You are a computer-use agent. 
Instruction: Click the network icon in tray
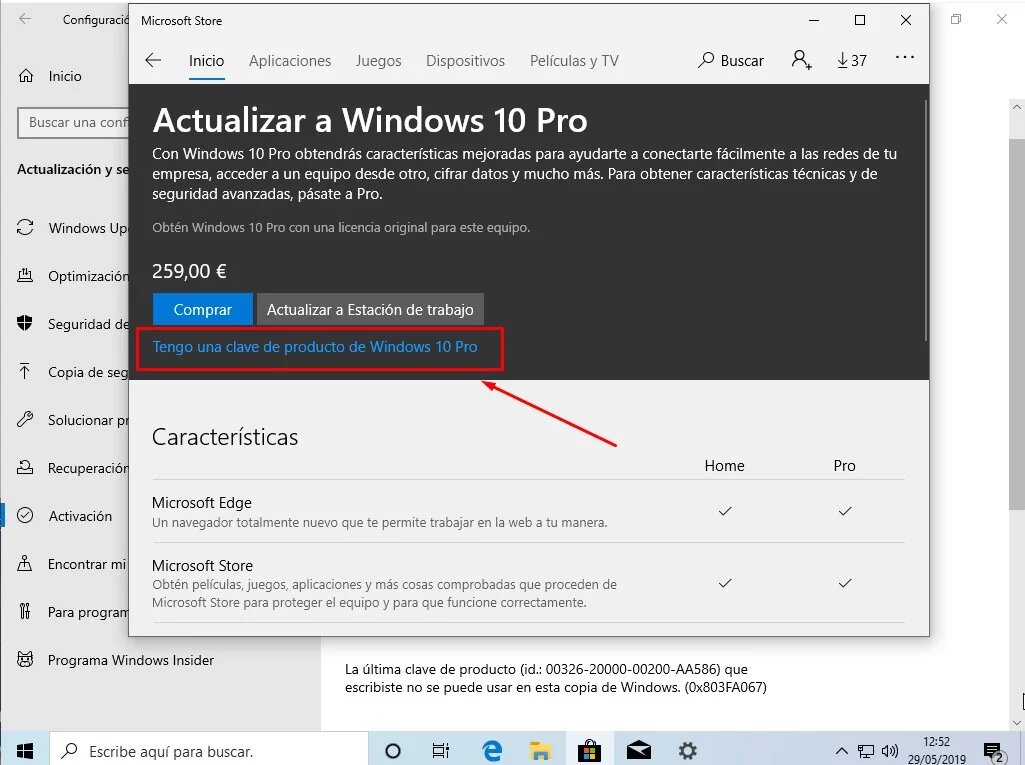pyautogui.click(x=865, y=751)
